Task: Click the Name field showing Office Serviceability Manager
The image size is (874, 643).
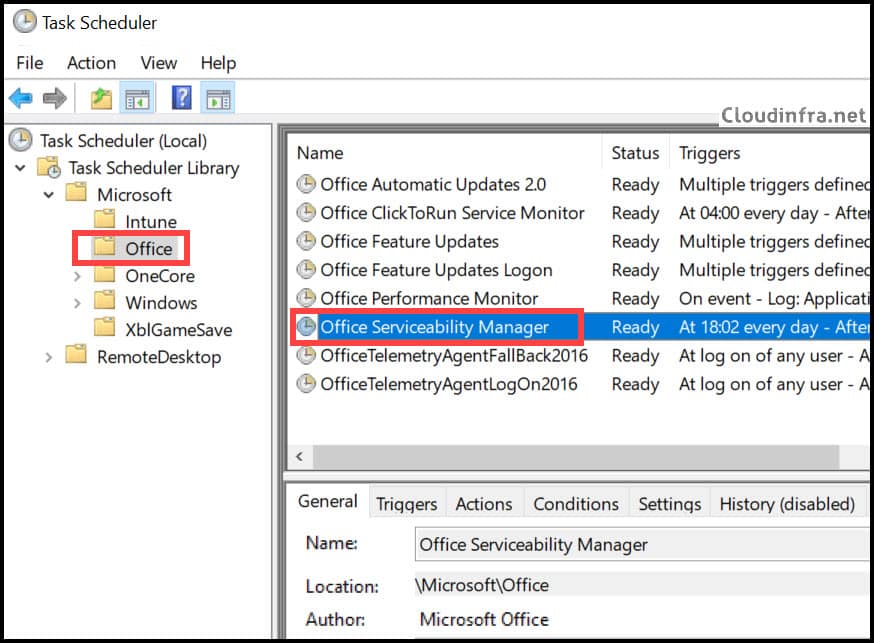Action: pos(643,544)
